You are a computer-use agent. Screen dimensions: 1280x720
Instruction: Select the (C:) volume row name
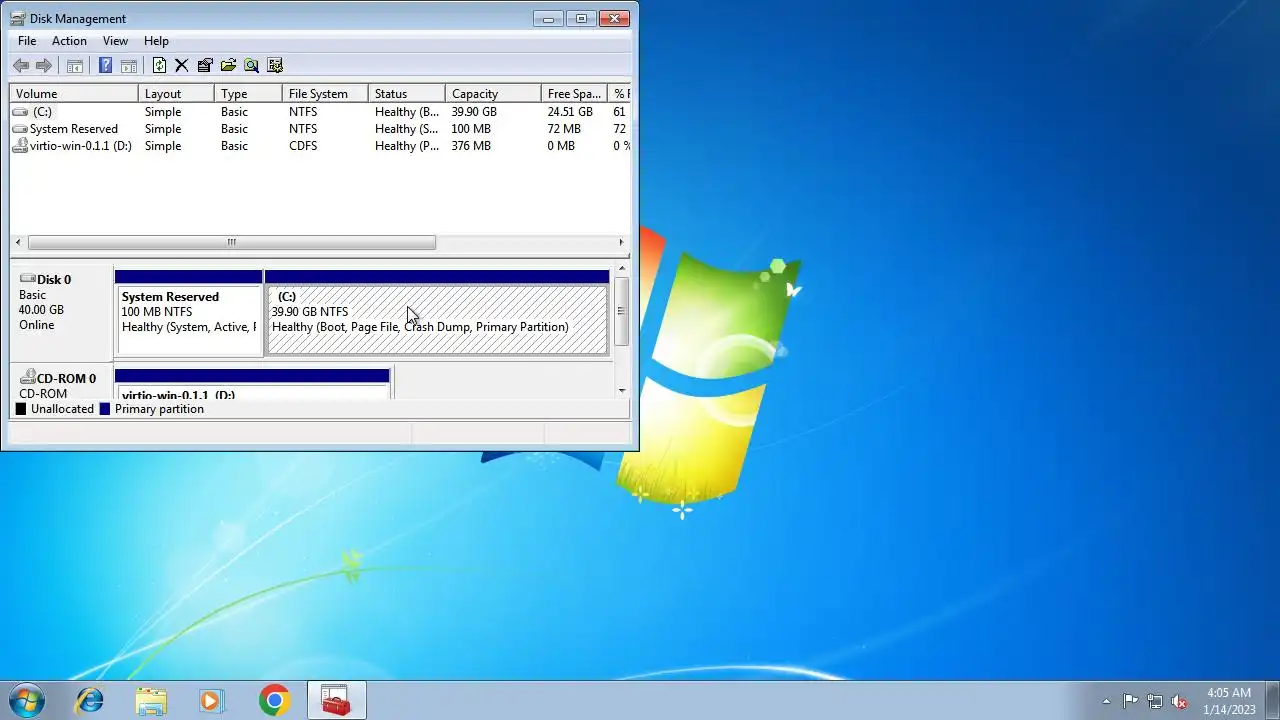point(42,112)
